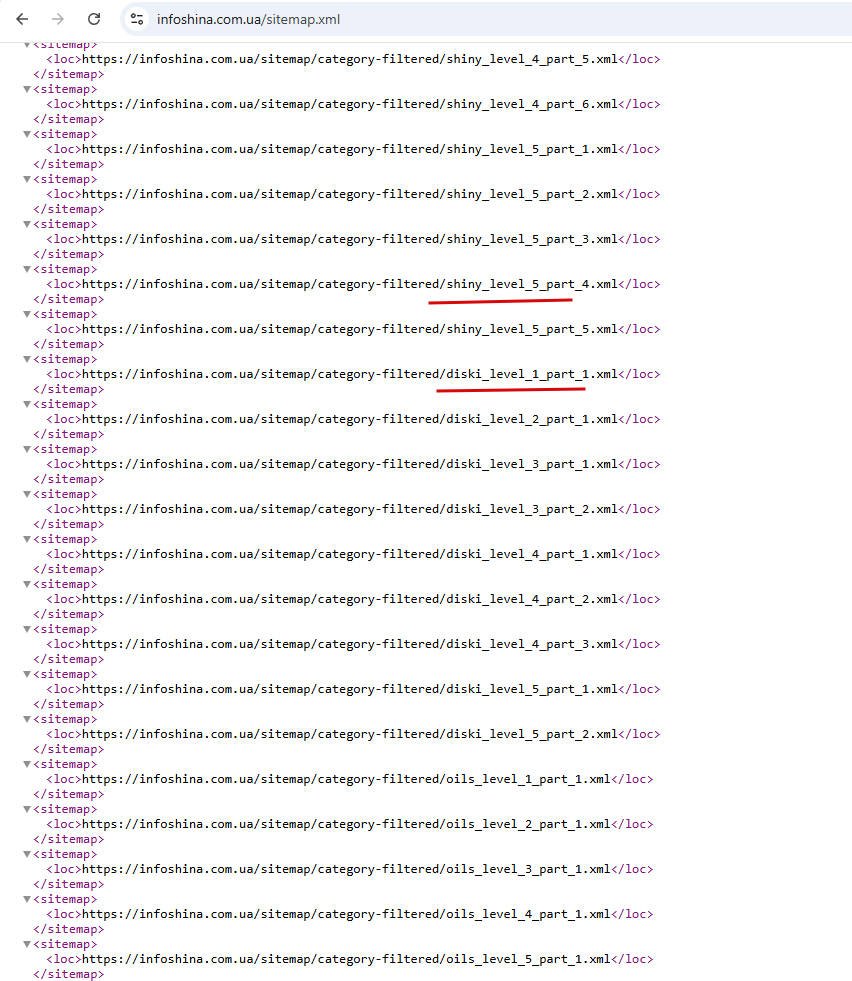The image size is (852, 981).
Task: Click the underlined shiny_level_5_part_4.xml URL text
Action: [x=350, y=285]
